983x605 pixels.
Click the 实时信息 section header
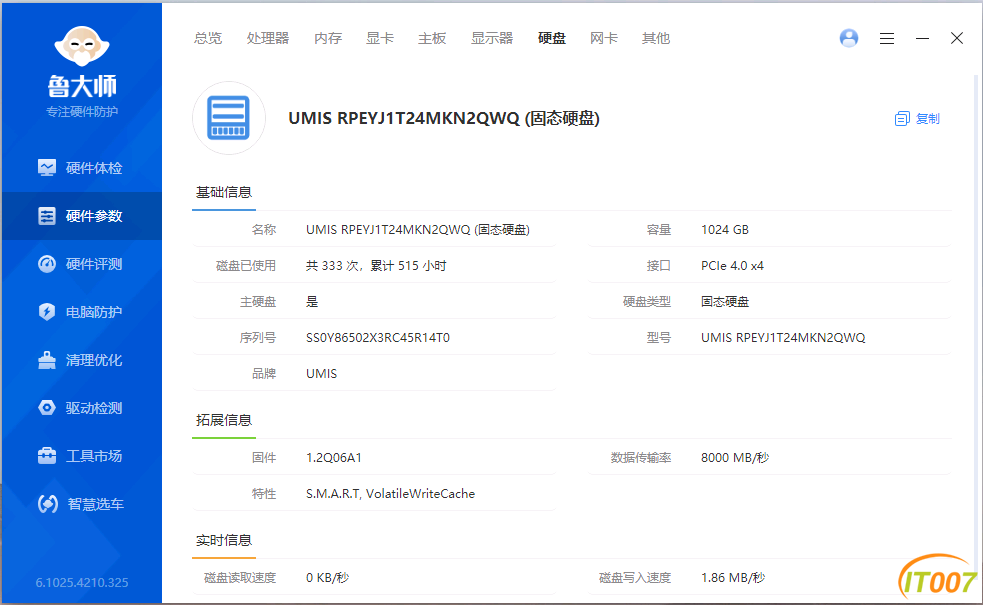point(224,540)
